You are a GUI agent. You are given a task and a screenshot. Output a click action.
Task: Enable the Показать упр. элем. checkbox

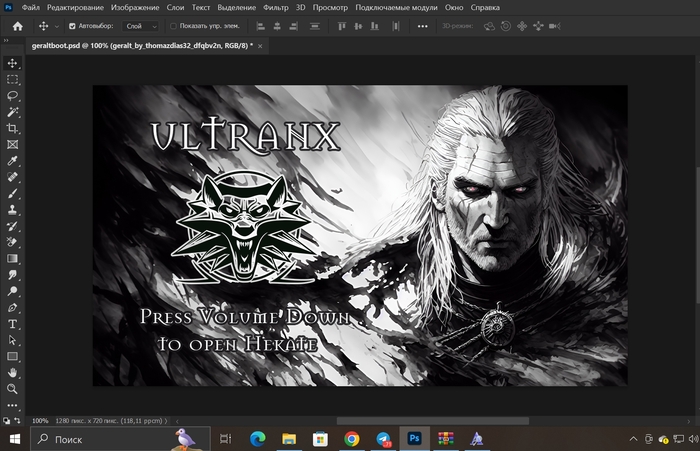[x=173, y=26]
